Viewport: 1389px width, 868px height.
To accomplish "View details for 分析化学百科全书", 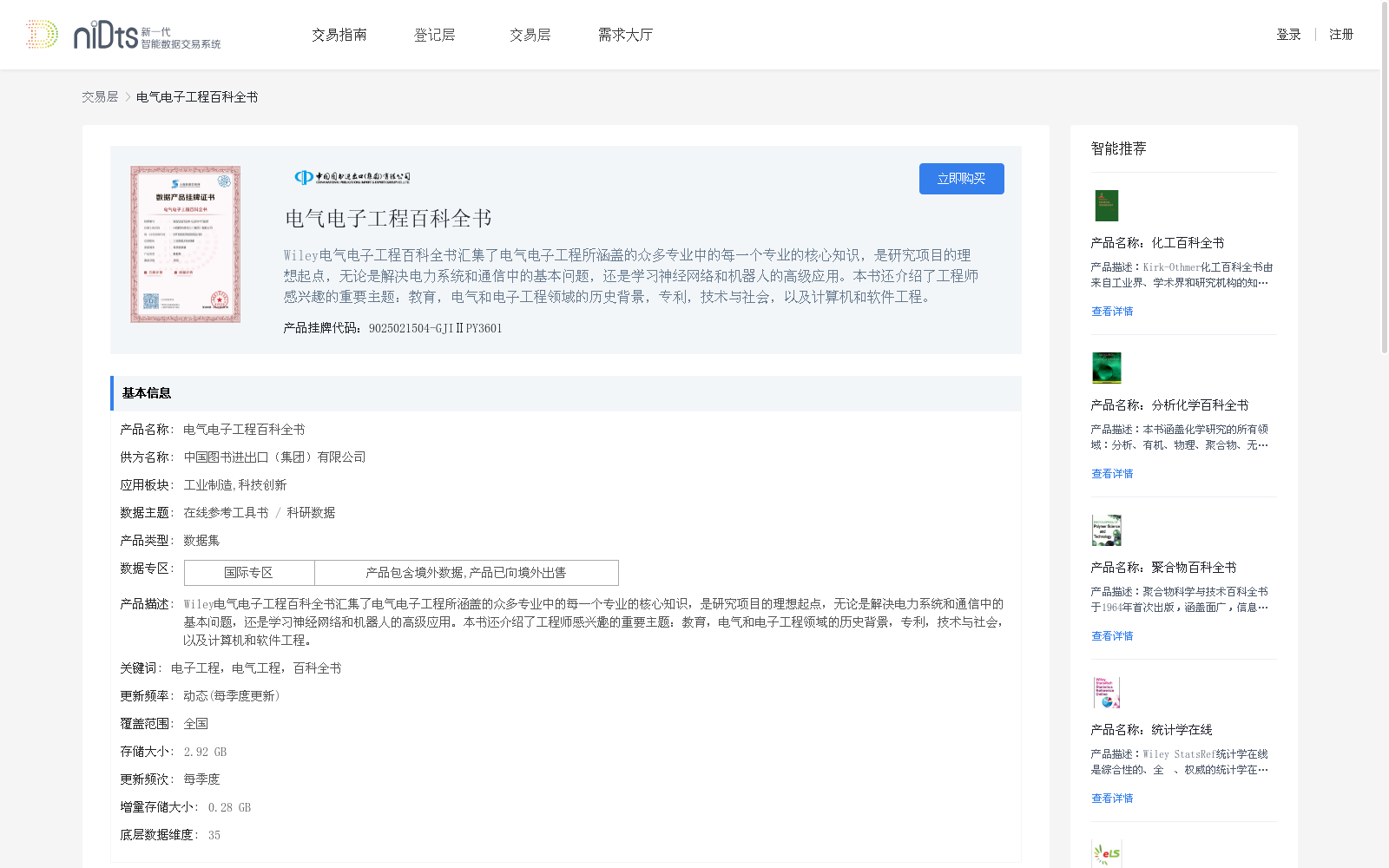I will click(1112, 474).
